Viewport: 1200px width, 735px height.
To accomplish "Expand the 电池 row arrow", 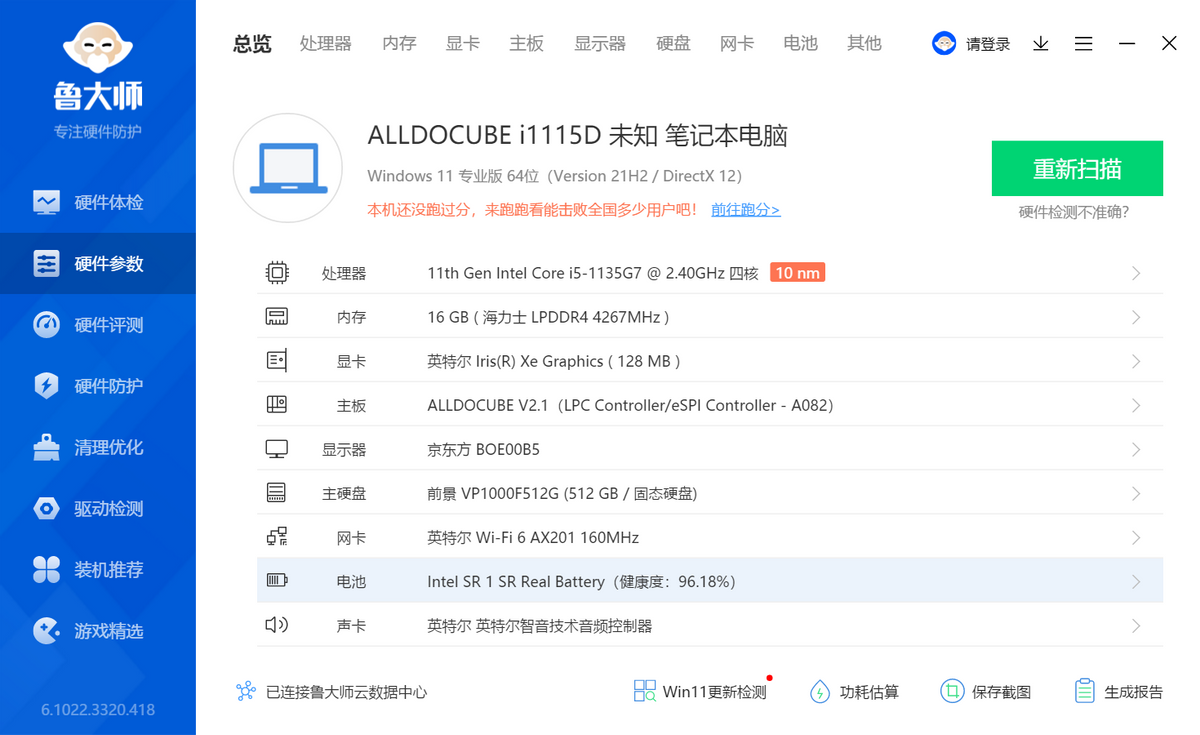I will point(1136,582).
